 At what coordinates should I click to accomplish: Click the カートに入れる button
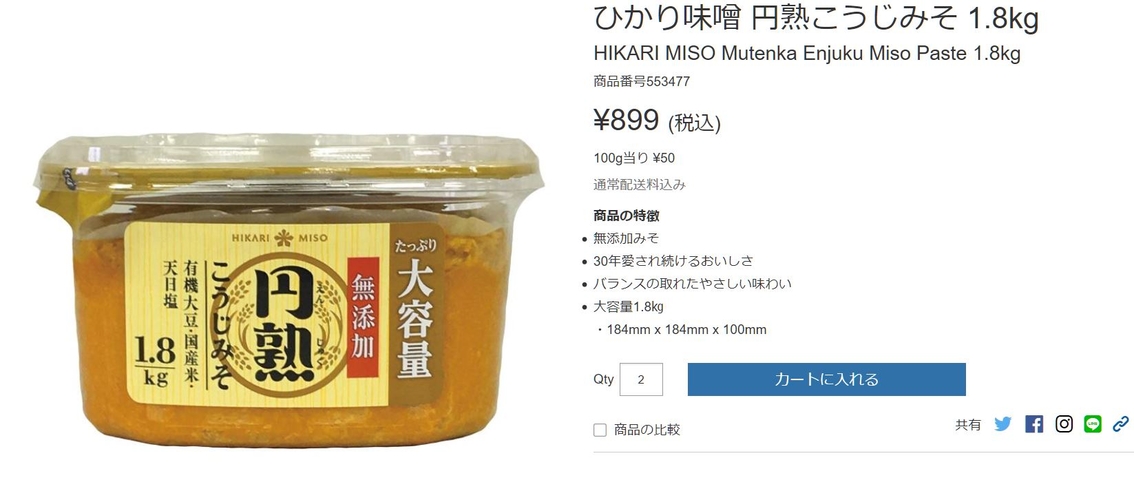pyautogui.click(x=827, y=380)
